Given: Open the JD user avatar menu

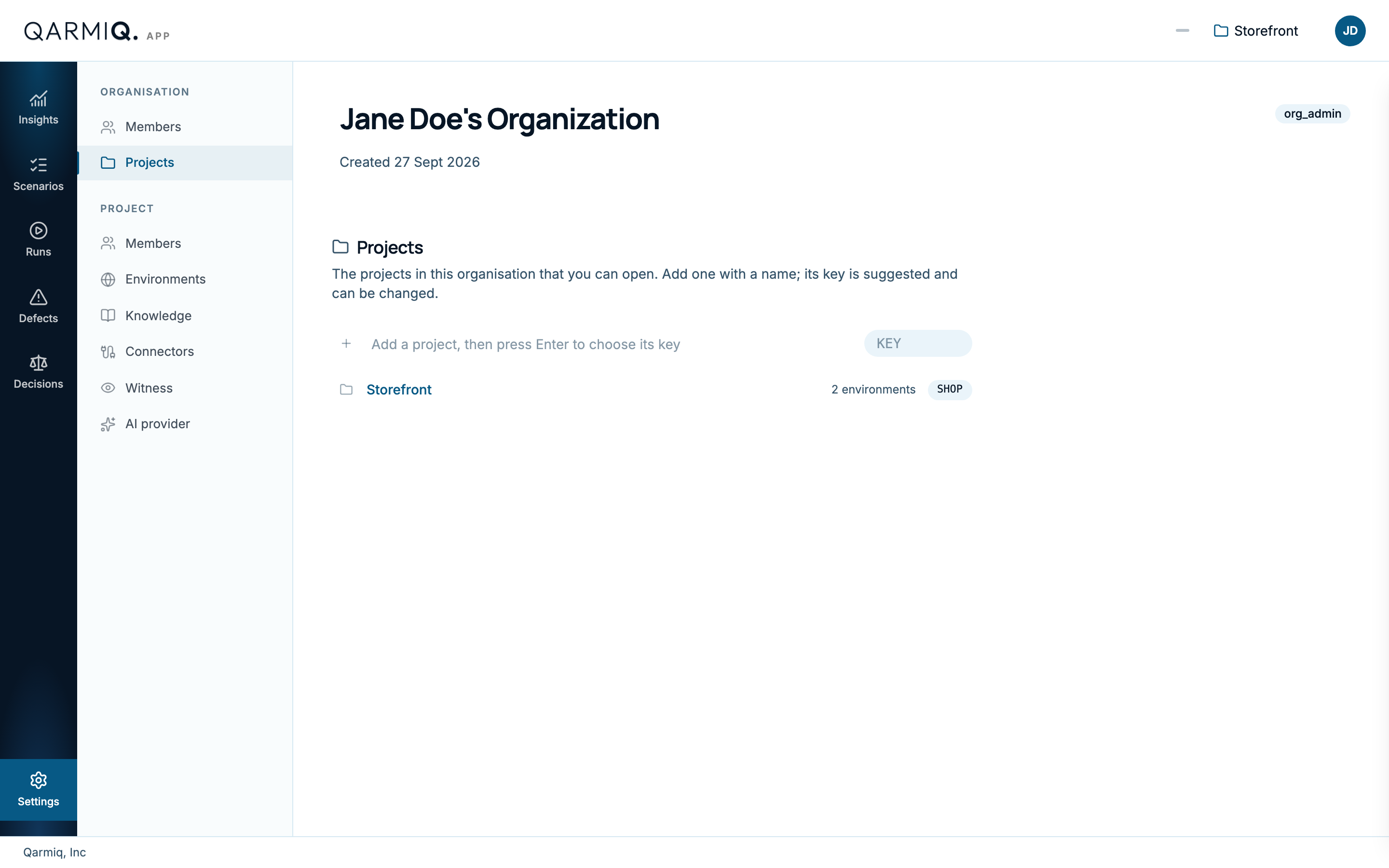Looking at the screenshot, I should coord(1350,30).
